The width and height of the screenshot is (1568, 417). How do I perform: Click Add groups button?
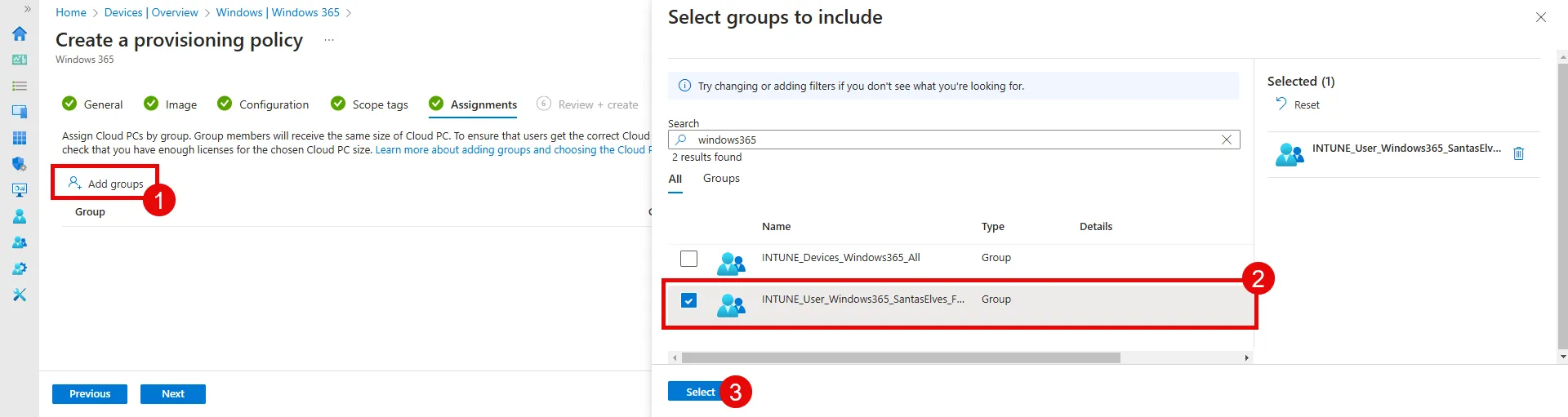click(105, 183)
